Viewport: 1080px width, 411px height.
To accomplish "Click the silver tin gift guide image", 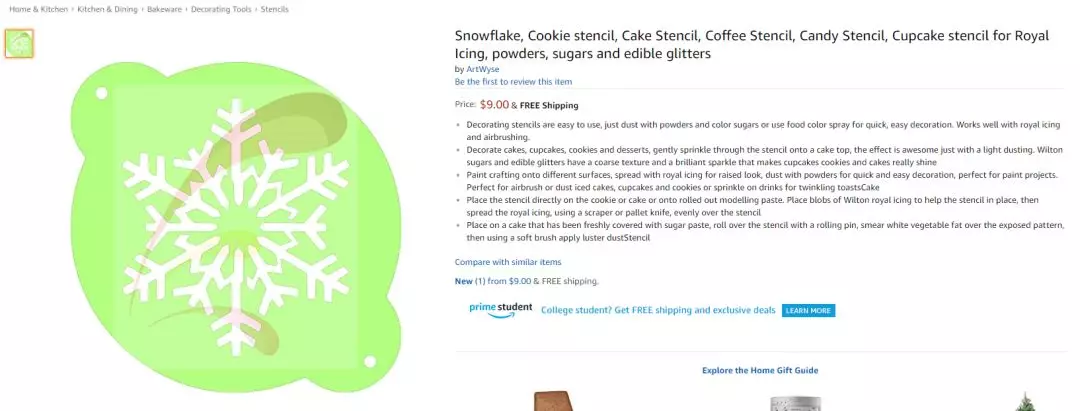I will click(x=788, y=403).
